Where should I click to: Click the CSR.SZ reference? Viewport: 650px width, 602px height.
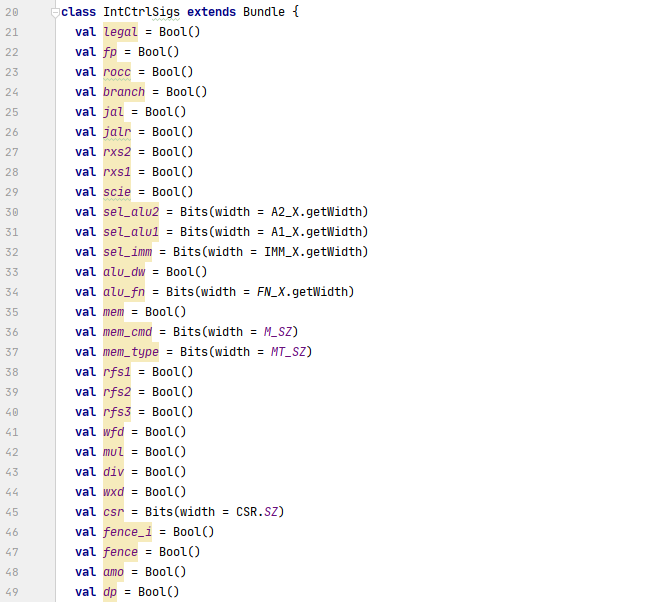tap(260, 512)
